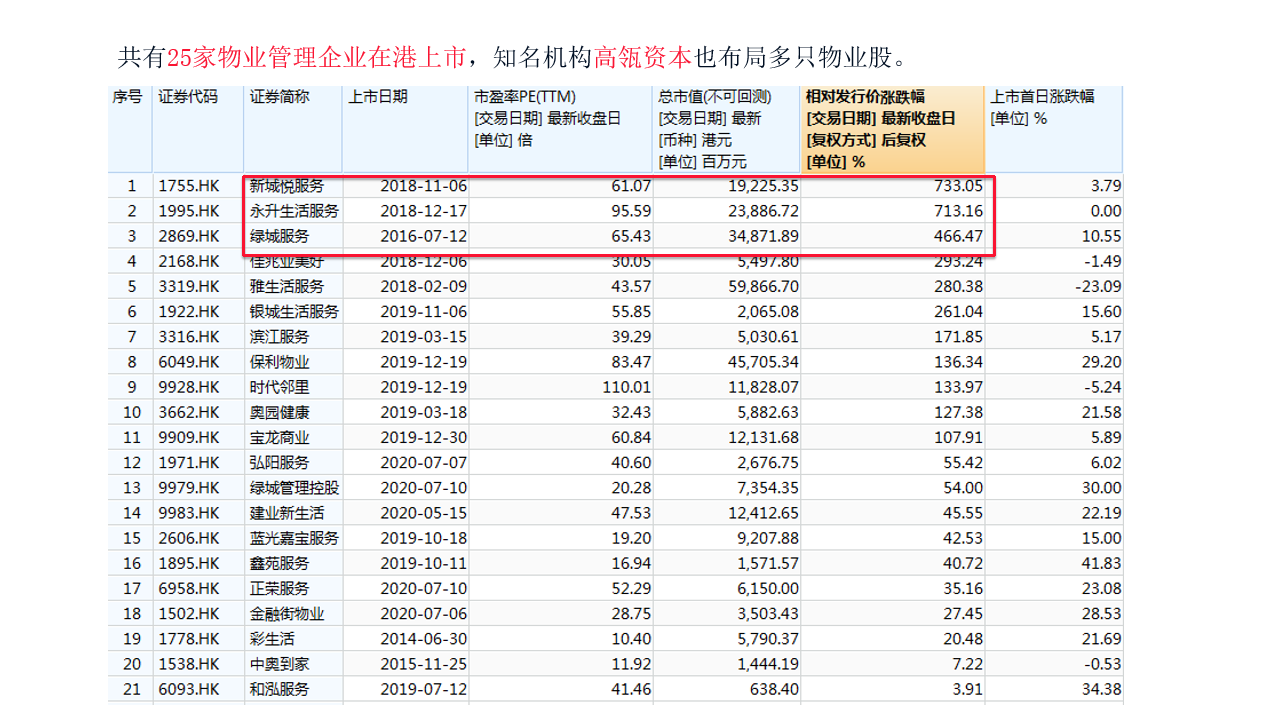Image resolution: width=1269 pixels, height=714 pixels.
Task: Select stock code 1995.HK
Action: [x=188, y=211]
